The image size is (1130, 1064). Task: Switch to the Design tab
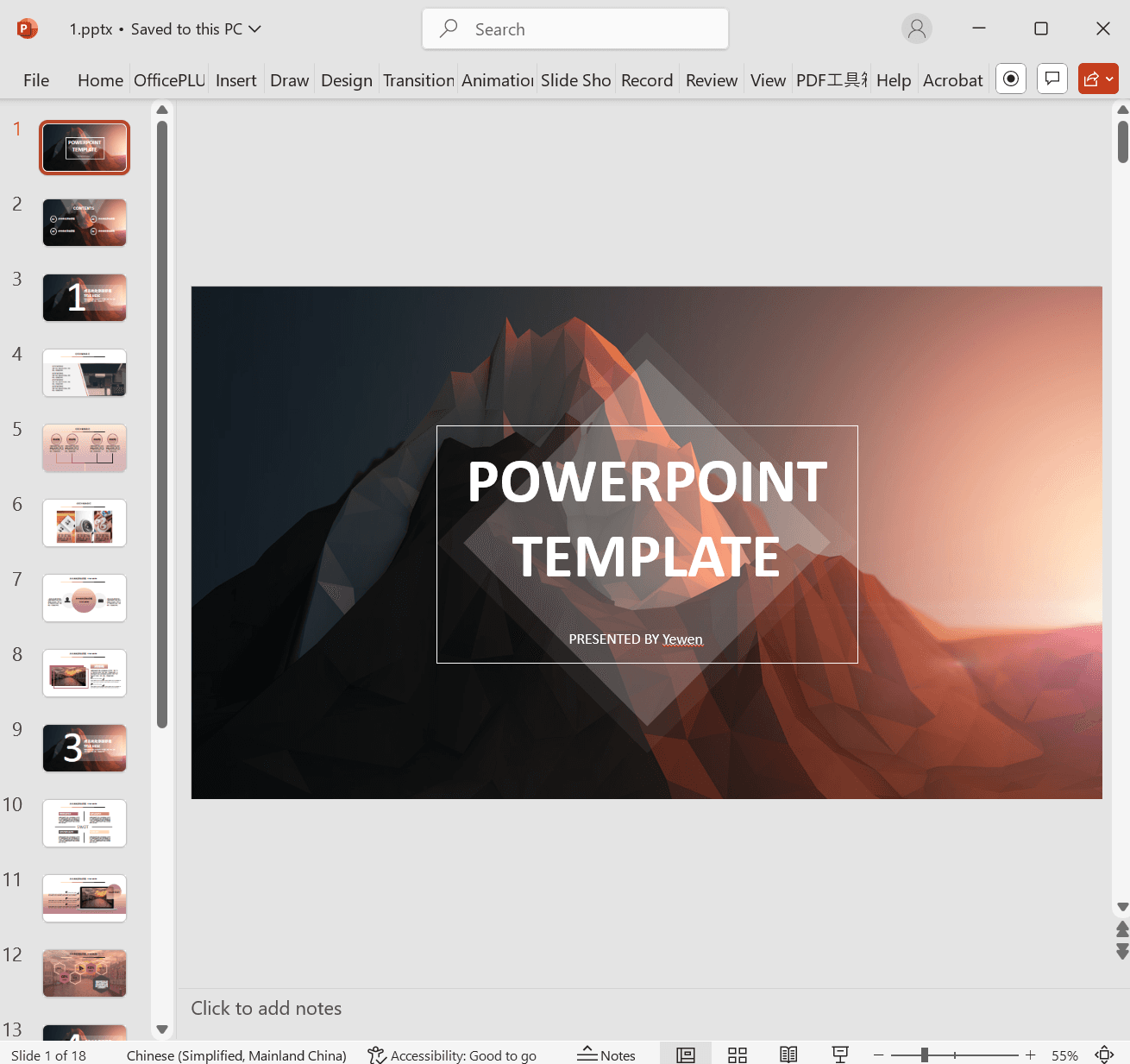(x=346, y=80)
